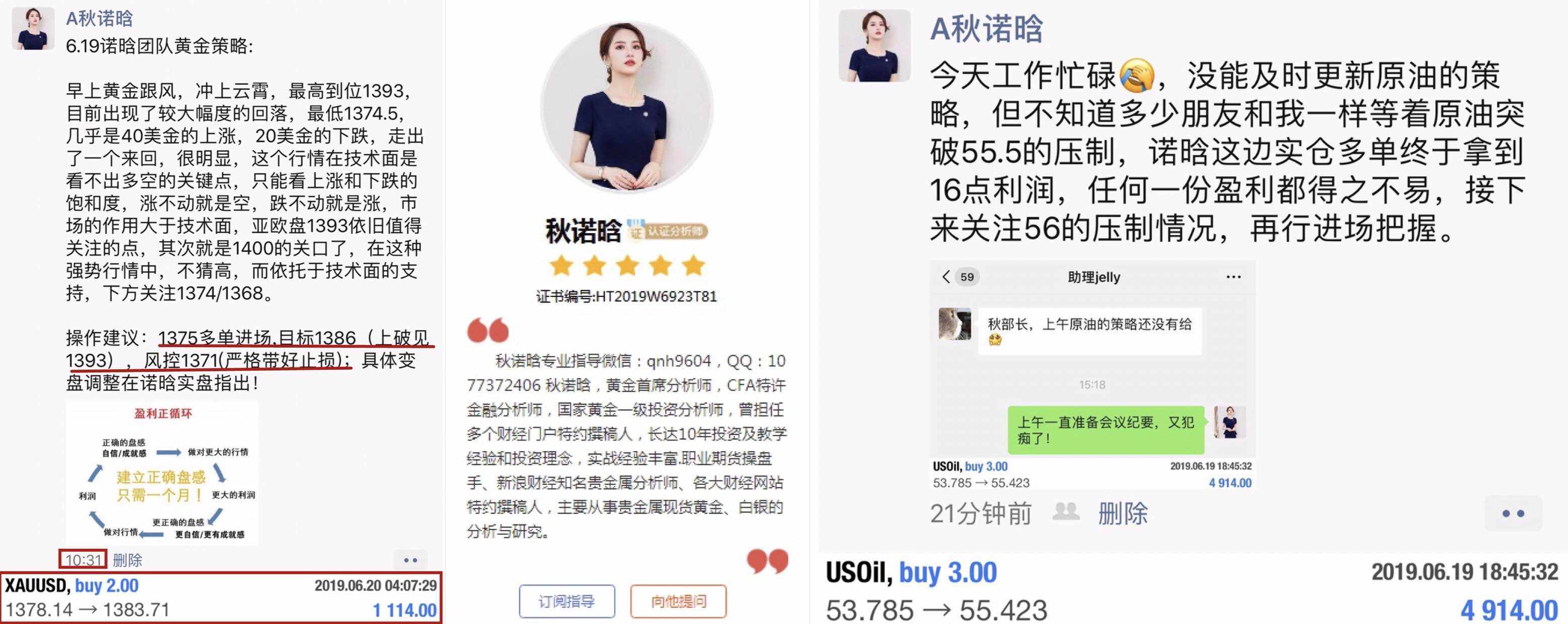Click the five-star rating row
Screen dimensions: 1568x624
(626, 266)
